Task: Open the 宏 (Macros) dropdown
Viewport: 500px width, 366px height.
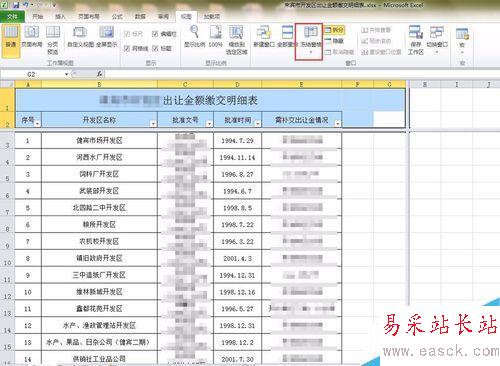Action: 462,40
